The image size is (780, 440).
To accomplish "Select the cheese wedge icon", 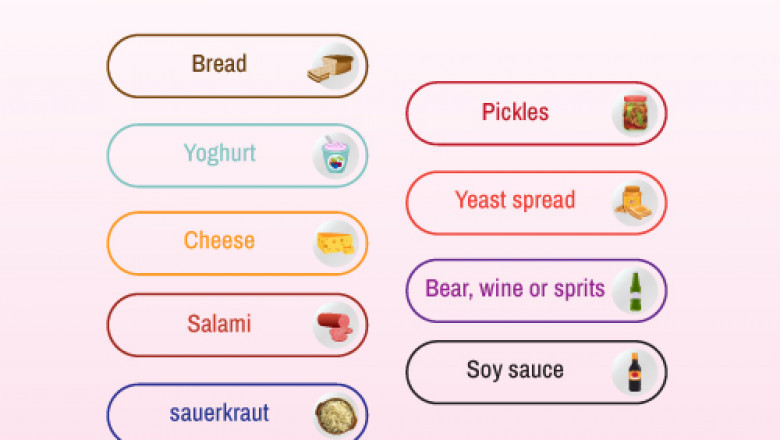I will (335, 243).
